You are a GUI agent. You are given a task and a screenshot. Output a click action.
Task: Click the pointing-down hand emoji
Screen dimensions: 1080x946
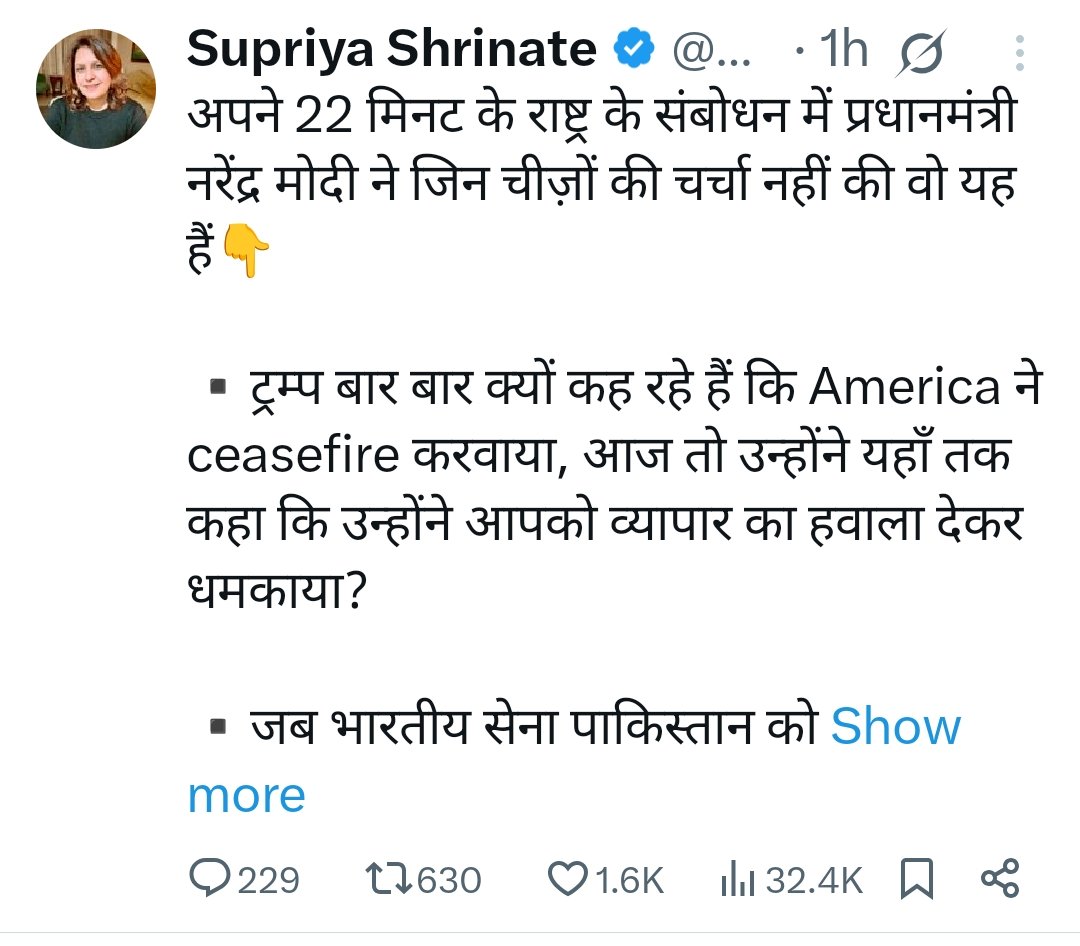244,252
